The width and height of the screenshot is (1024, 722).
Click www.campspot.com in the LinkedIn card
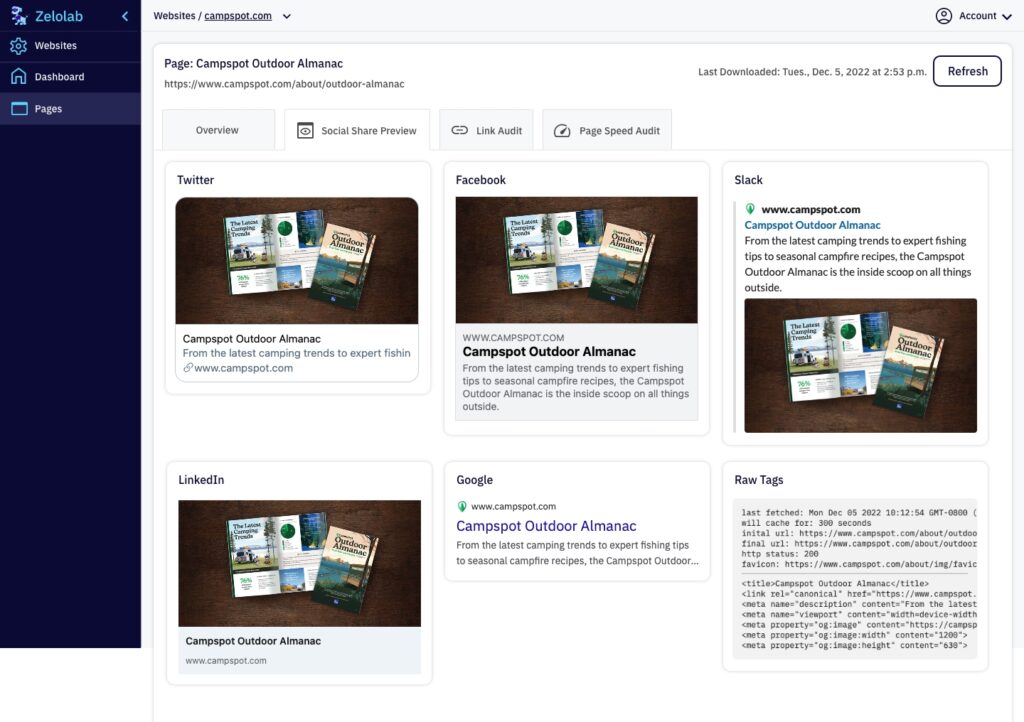click(x=225, y=661)
